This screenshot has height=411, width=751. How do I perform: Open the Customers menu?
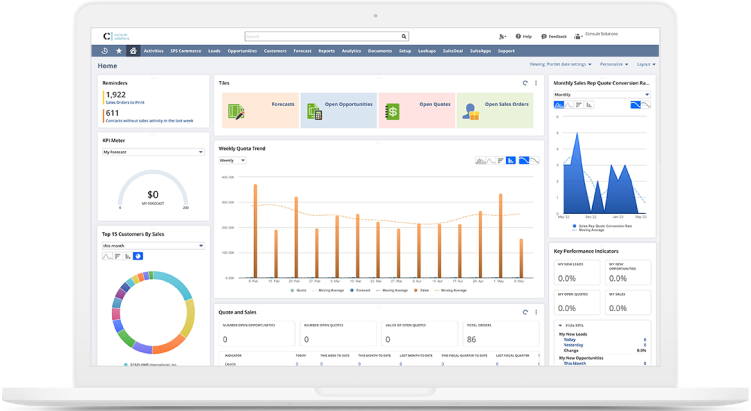click(274, 50)
